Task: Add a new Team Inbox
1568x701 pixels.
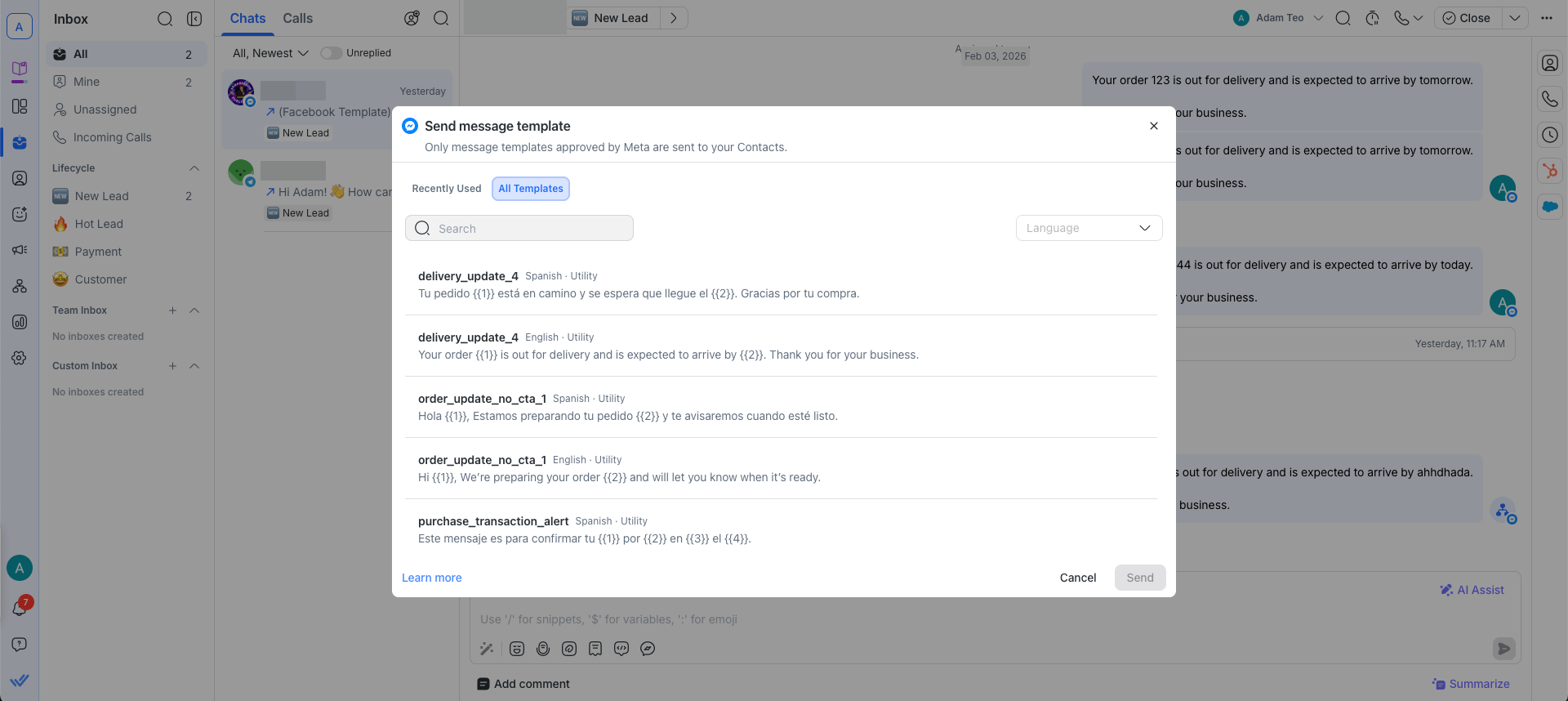Action: 172,310
